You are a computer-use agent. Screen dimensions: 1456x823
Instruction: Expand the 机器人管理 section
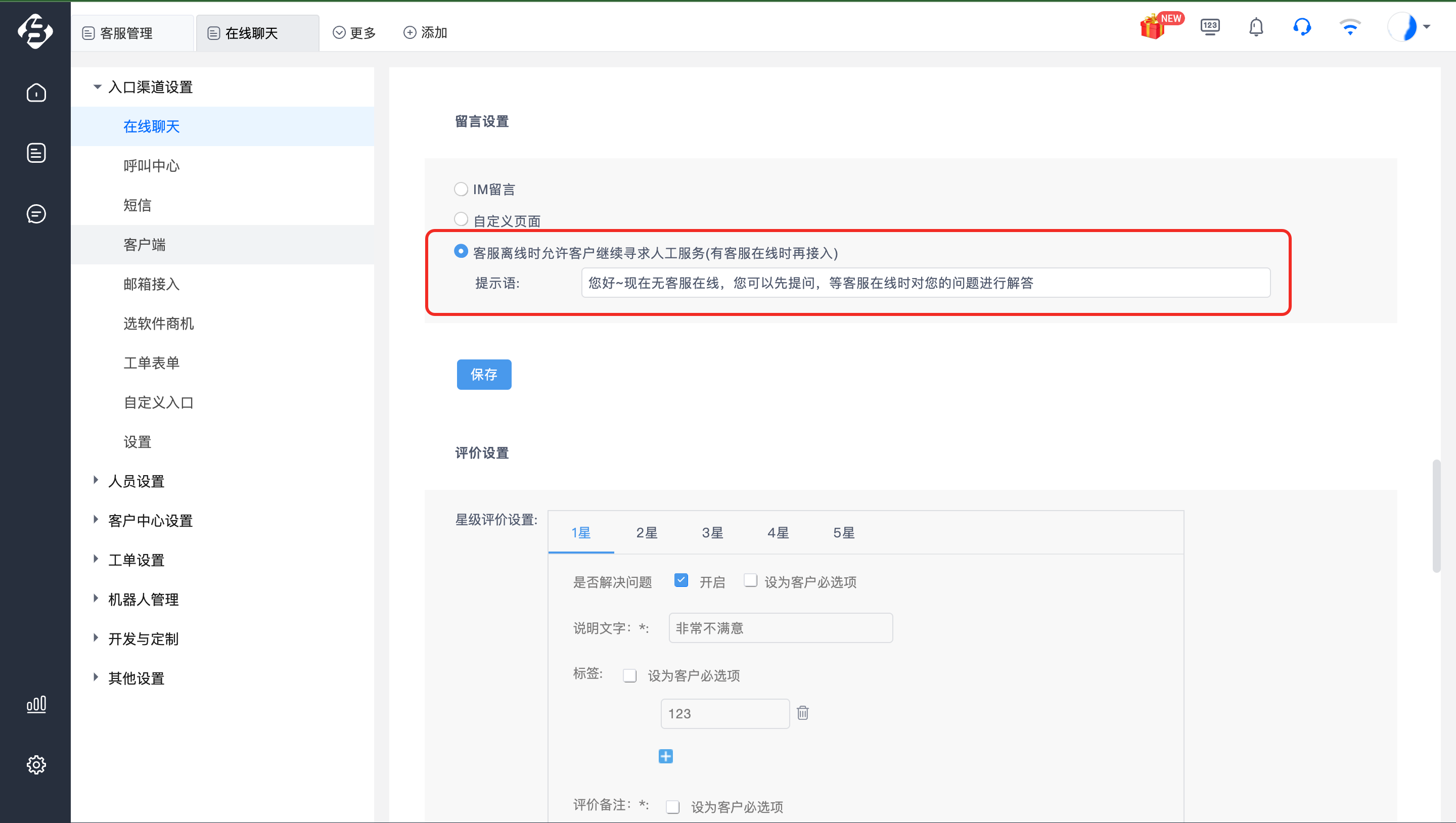click(x=96, y=599)
